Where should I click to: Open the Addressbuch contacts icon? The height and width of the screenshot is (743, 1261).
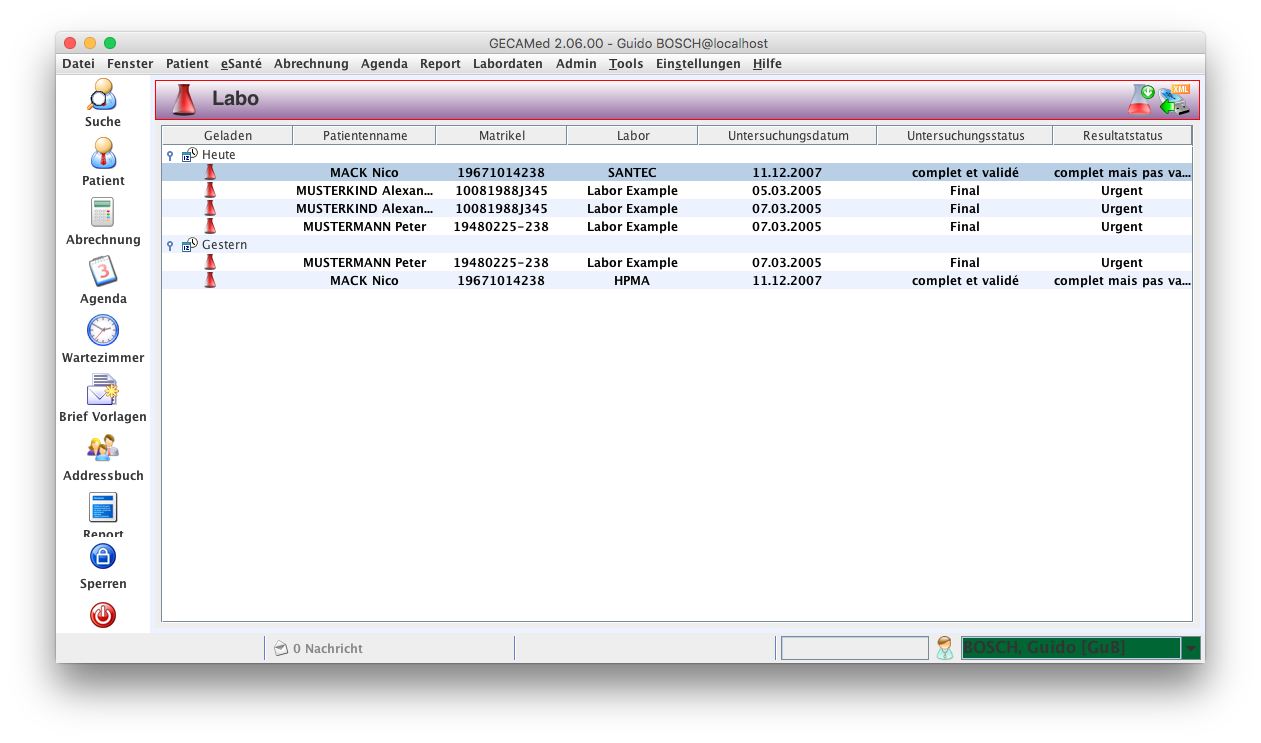[103, 449]
